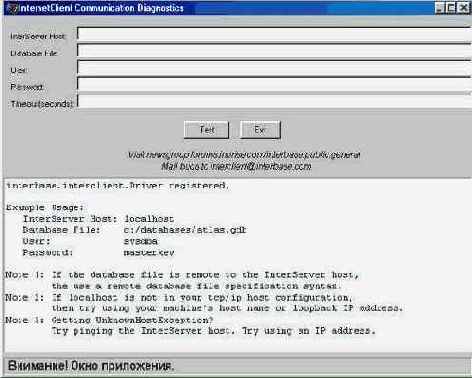Click the InterServer Host label
This screenshot has height=378, width=472.
coord(38,36)
